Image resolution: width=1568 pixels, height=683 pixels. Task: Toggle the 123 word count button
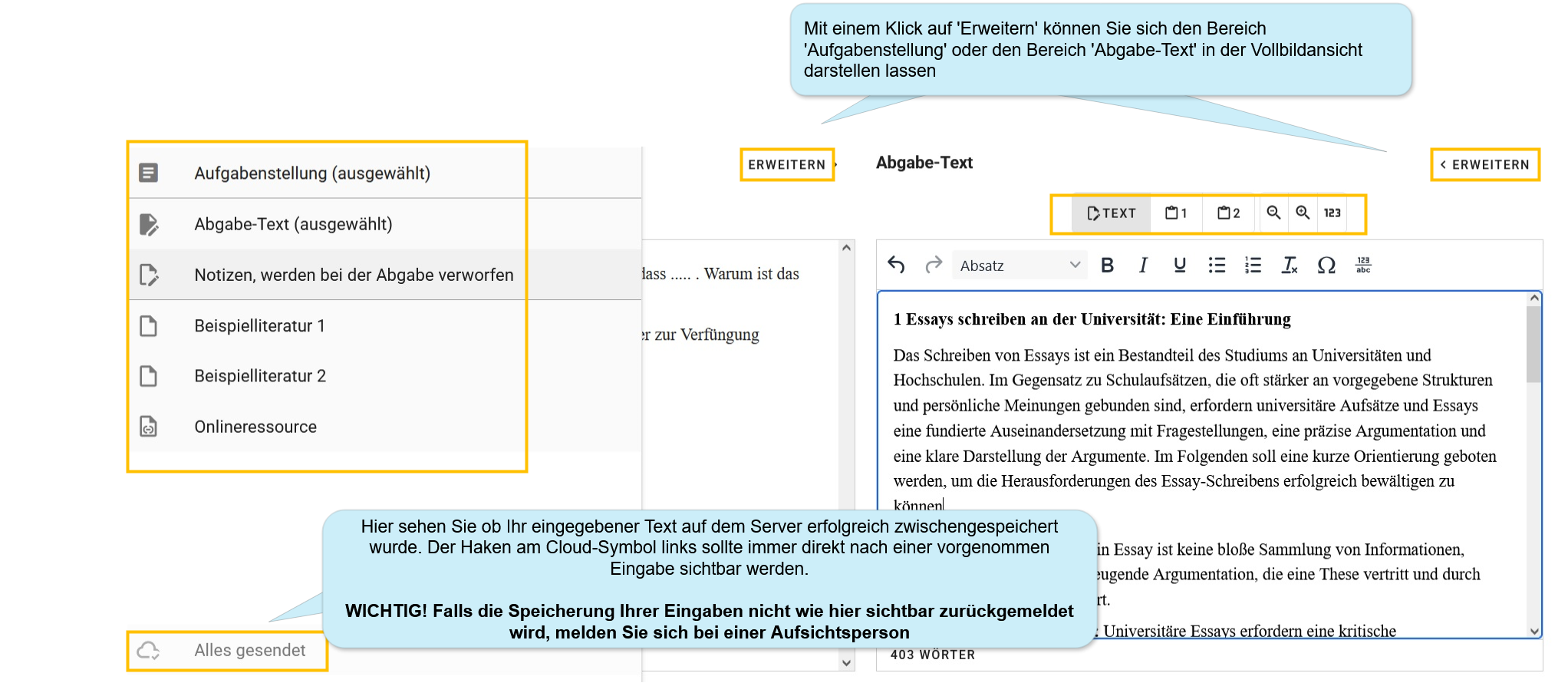click(x=1332, y=213)
